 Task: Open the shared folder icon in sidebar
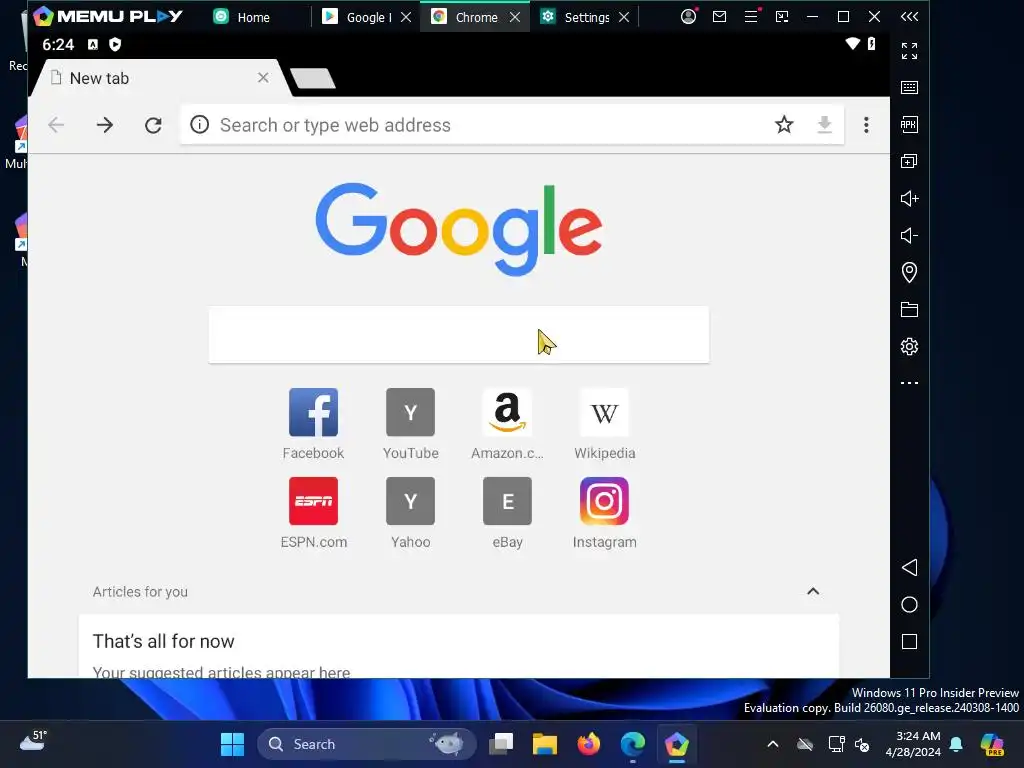click(909, 310)
